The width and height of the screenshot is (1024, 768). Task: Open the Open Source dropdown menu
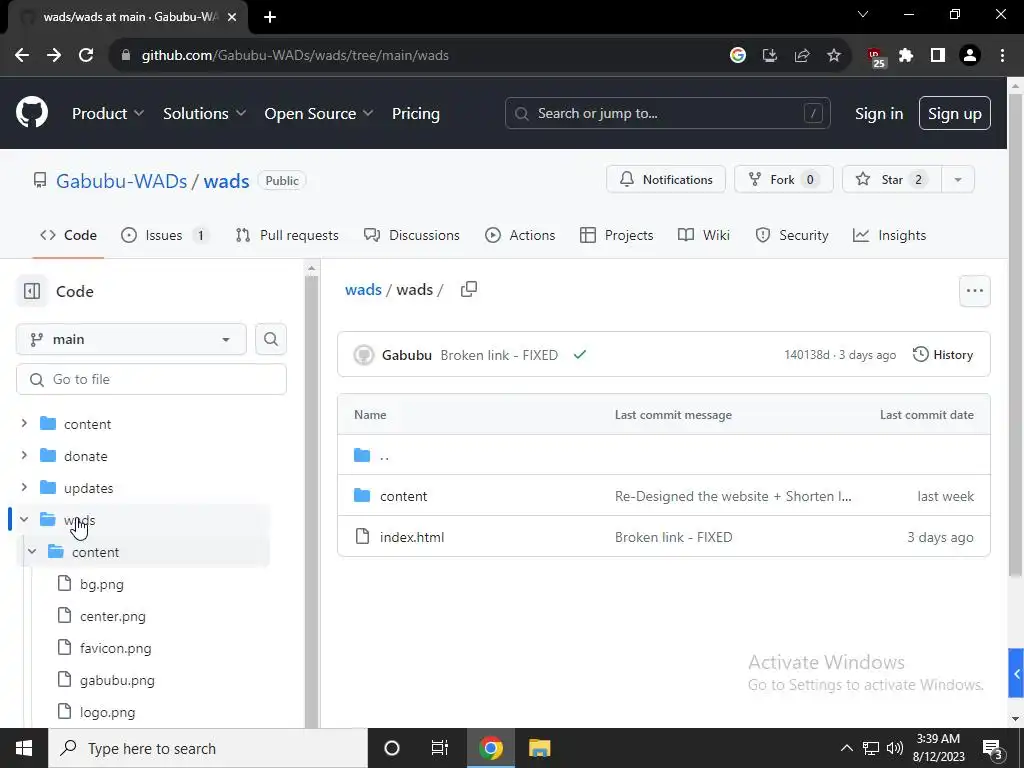click(x=319, y=114)
